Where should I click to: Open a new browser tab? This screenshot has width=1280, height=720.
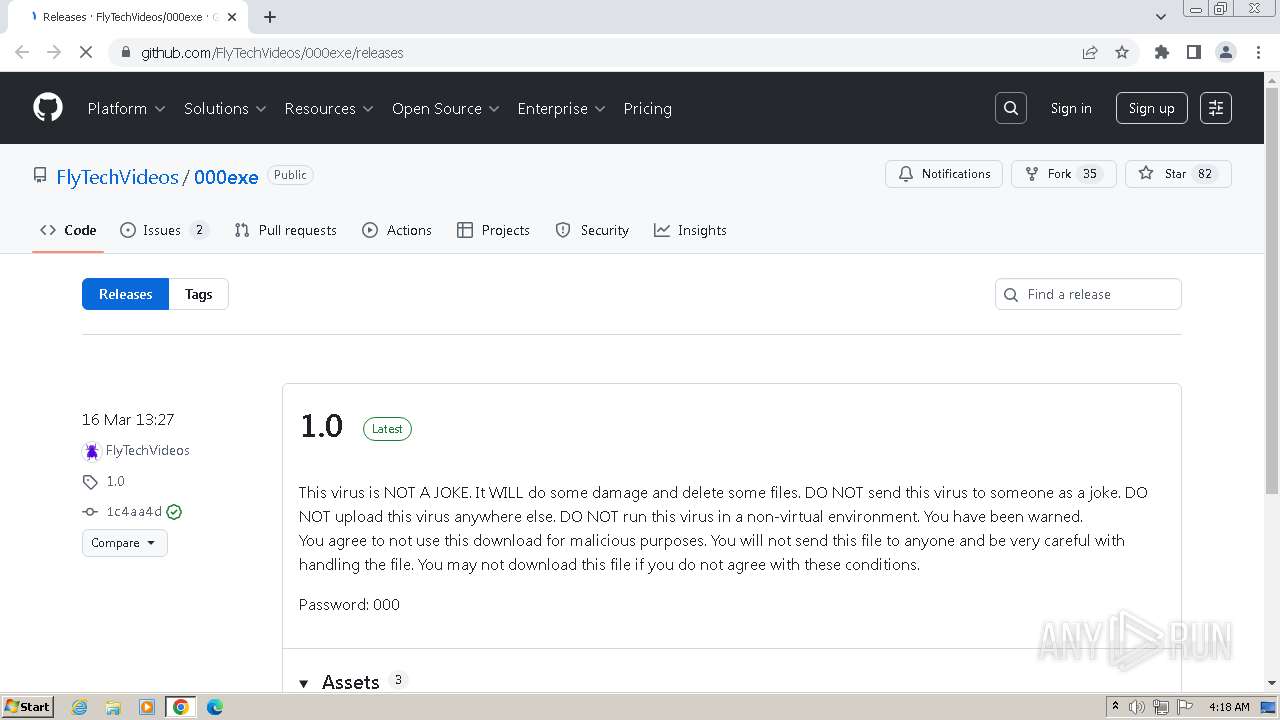pyautogui.click(x=270, y=17)
